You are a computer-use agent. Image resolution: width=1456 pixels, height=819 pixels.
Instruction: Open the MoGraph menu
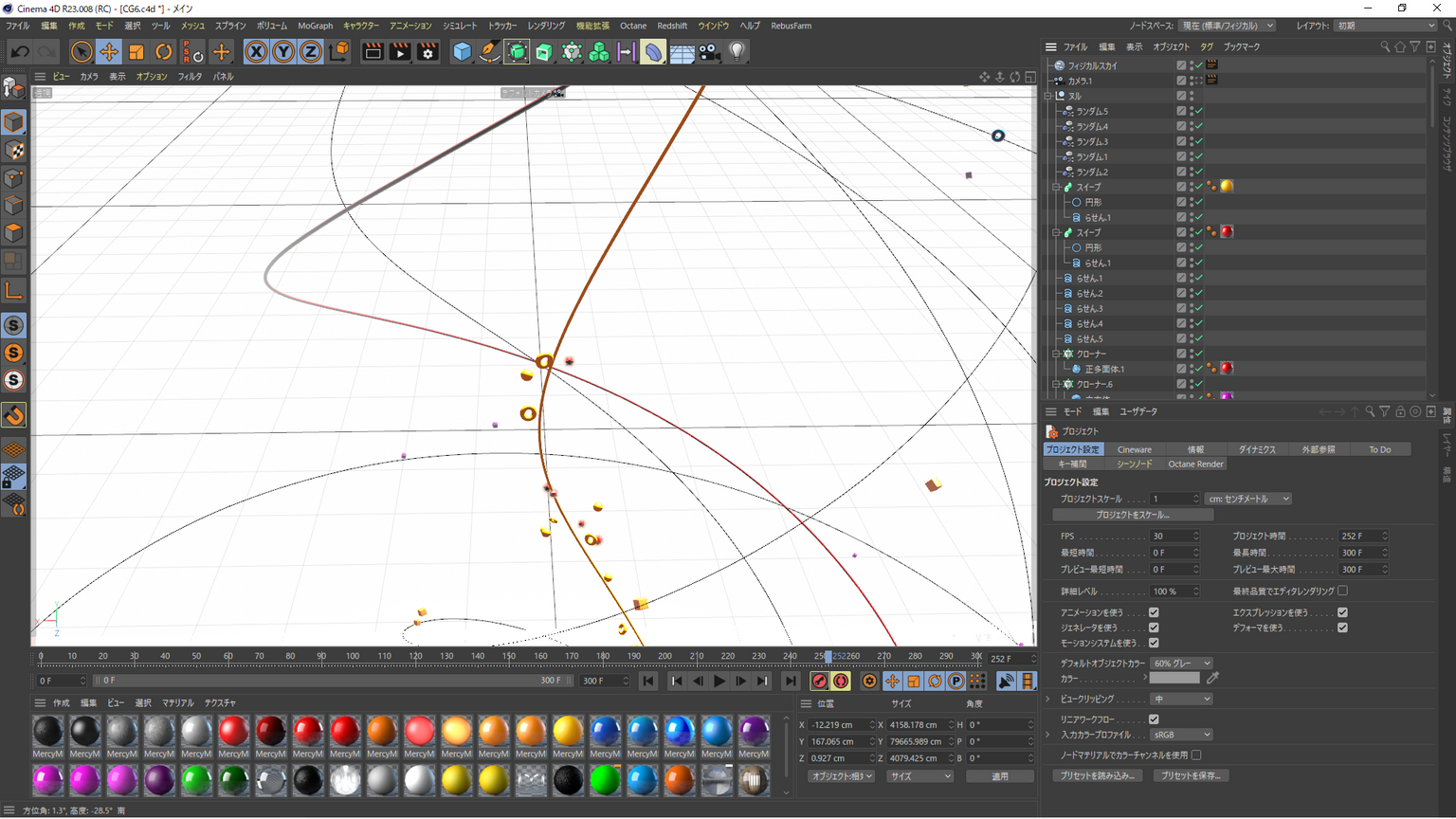tap(315, 26)
